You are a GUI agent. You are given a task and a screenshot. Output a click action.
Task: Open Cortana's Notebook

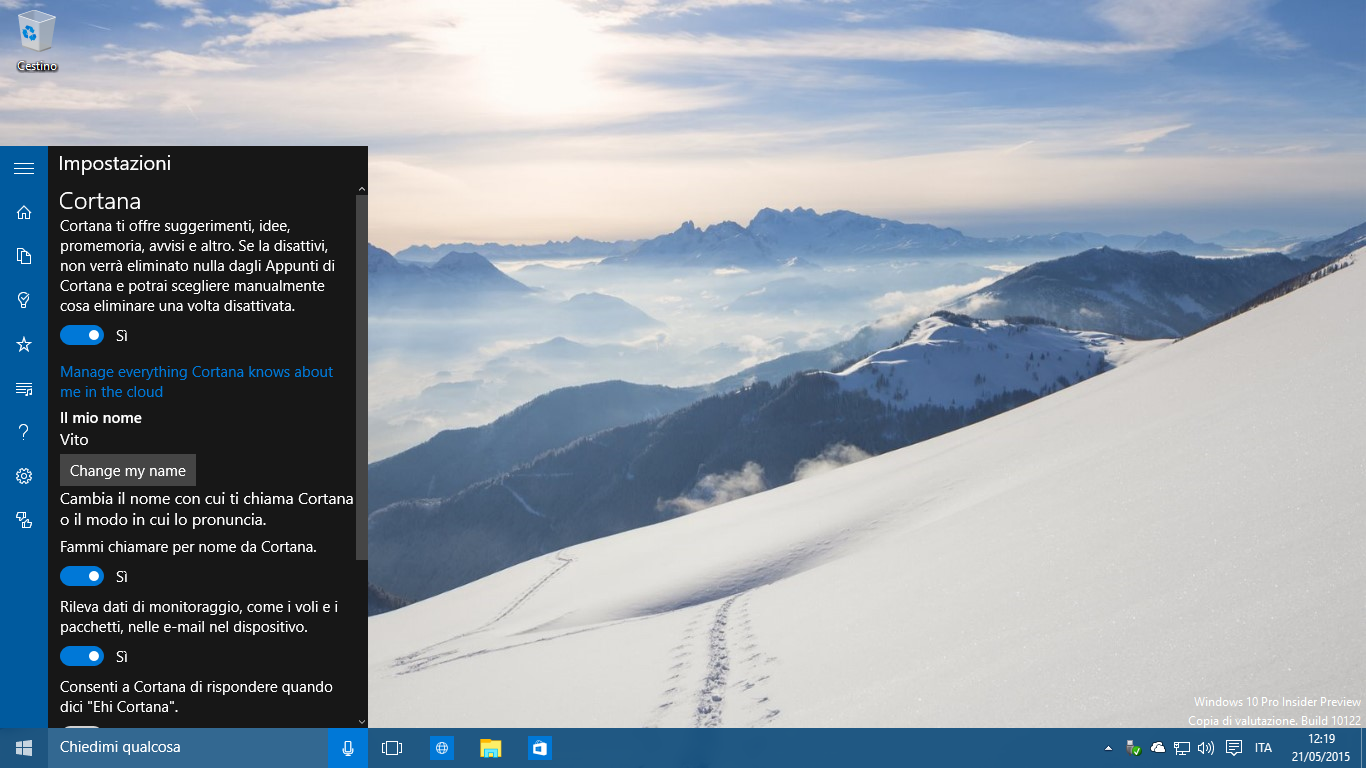pos(24,256)
